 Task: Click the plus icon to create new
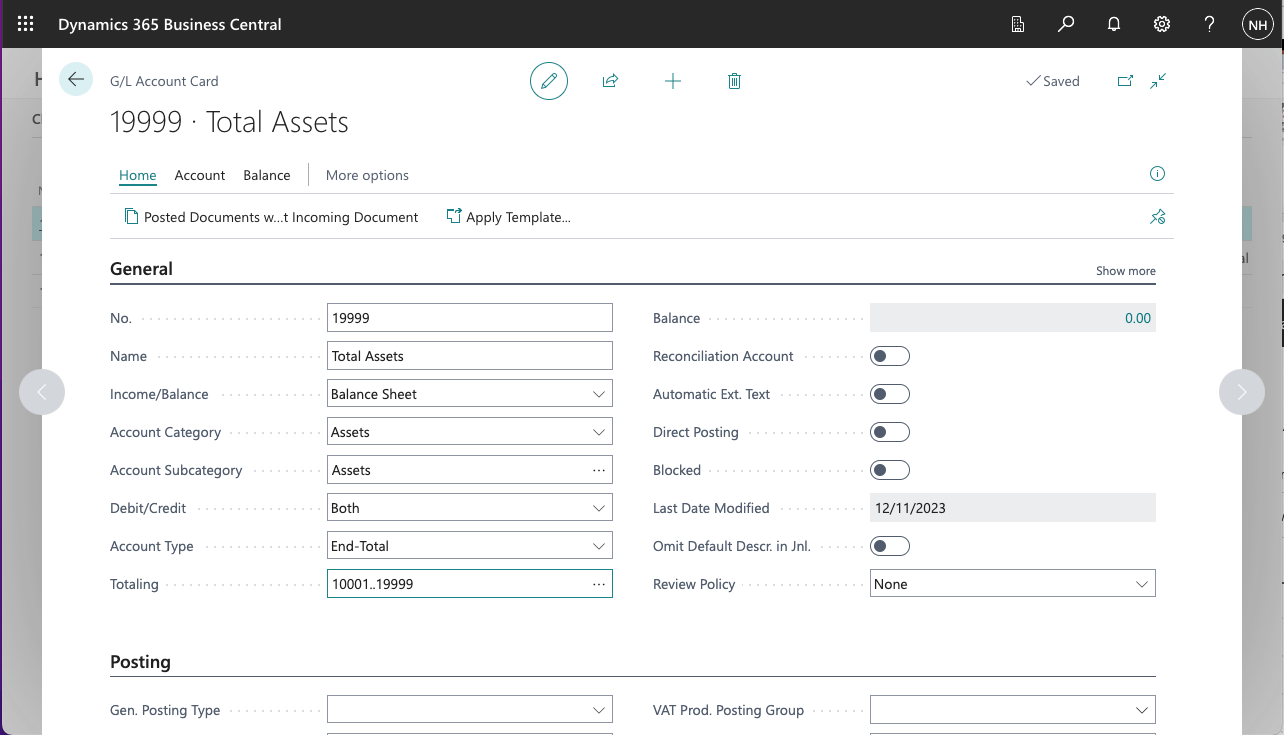673,81
